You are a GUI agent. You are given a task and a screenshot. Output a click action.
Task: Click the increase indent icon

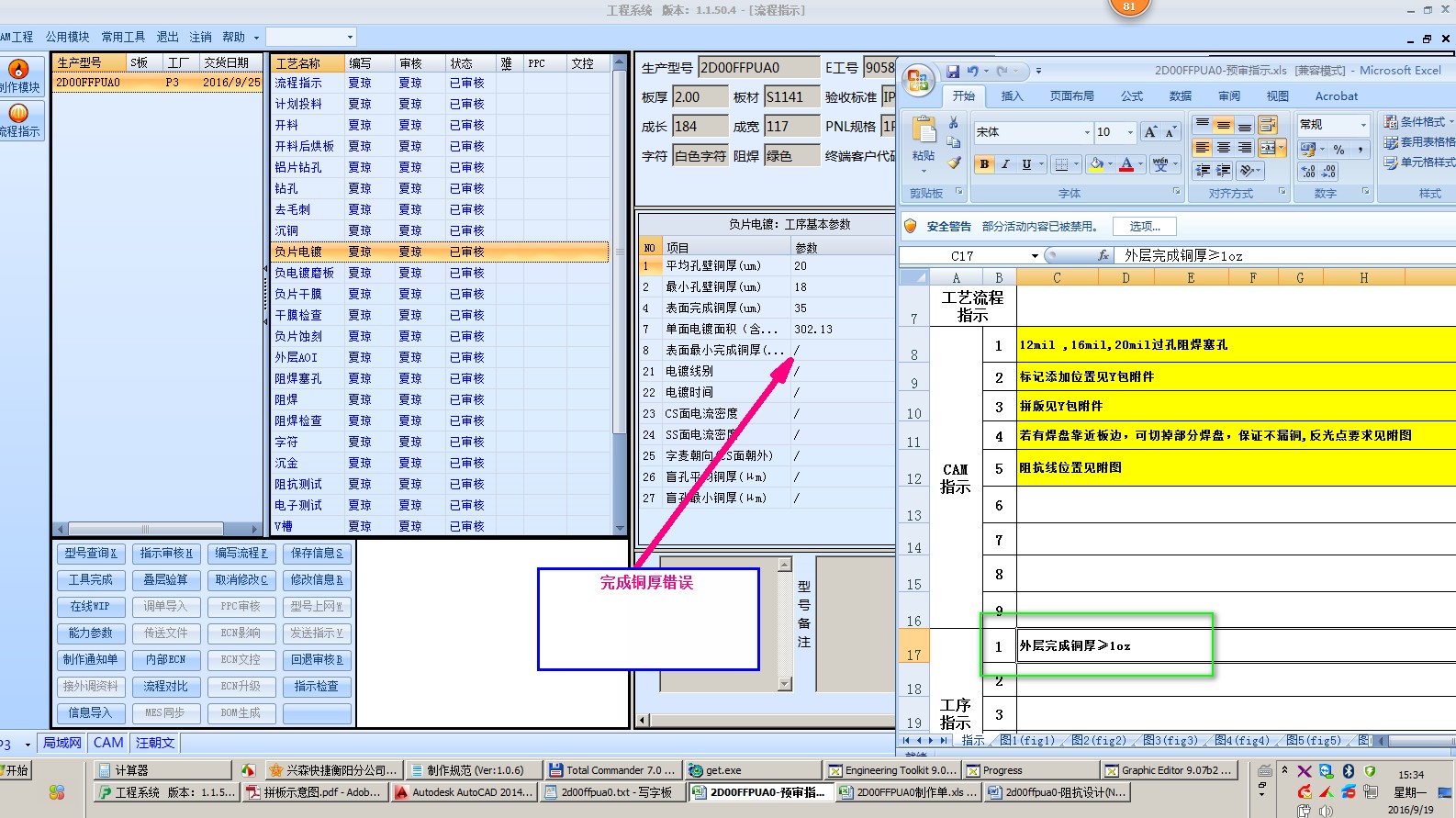(1224, 171)
